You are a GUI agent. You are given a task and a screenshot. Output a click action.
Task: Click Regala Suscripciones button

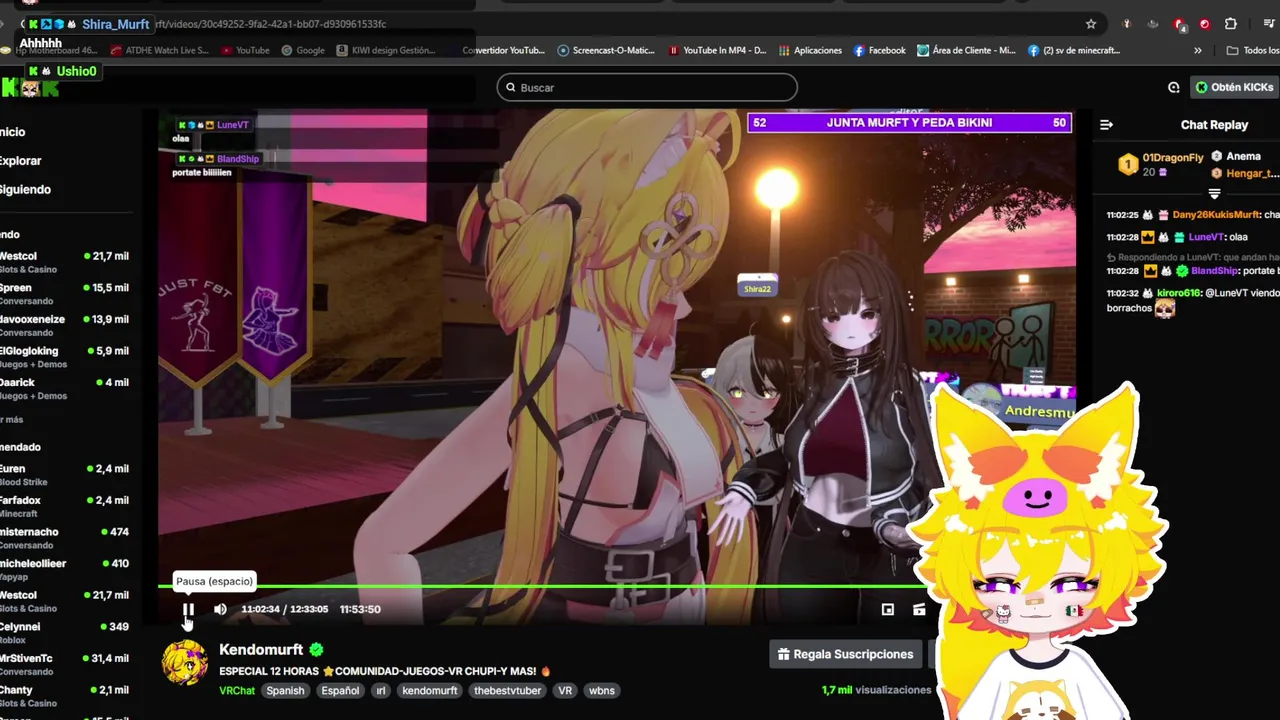tap(845, 654)
